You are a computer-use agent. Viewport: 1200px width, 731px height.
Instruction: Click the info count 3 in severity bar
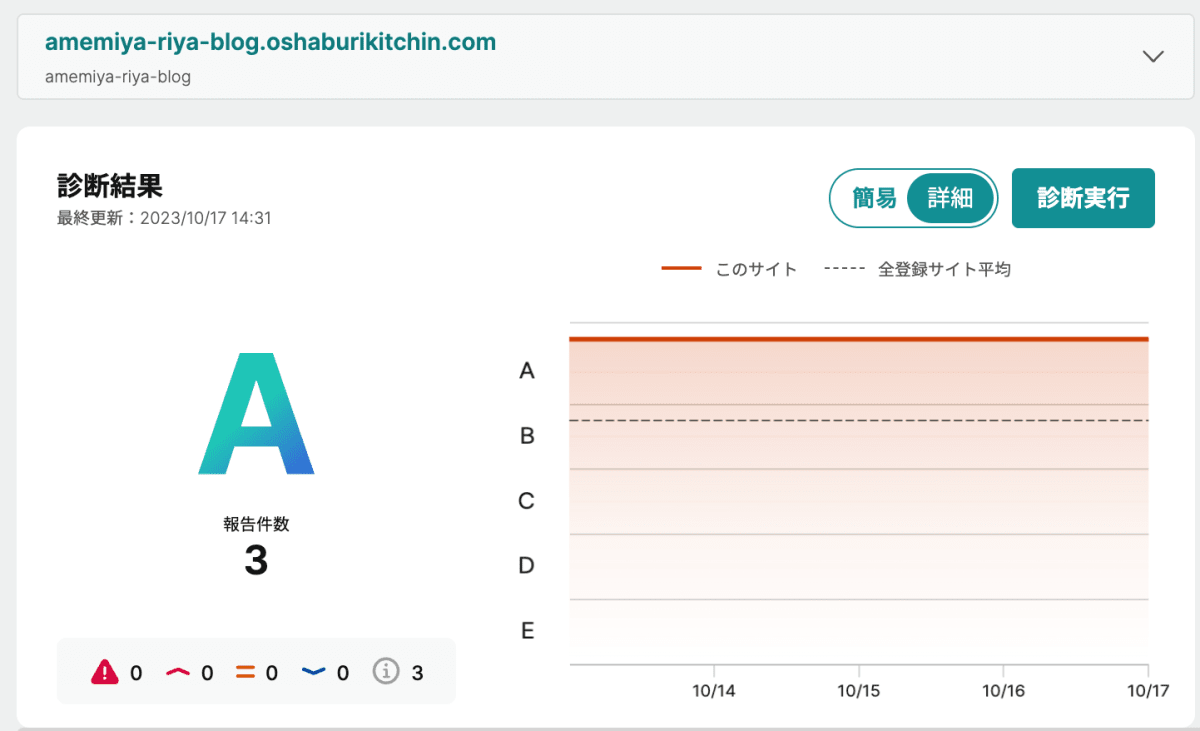tap(417, 673)
